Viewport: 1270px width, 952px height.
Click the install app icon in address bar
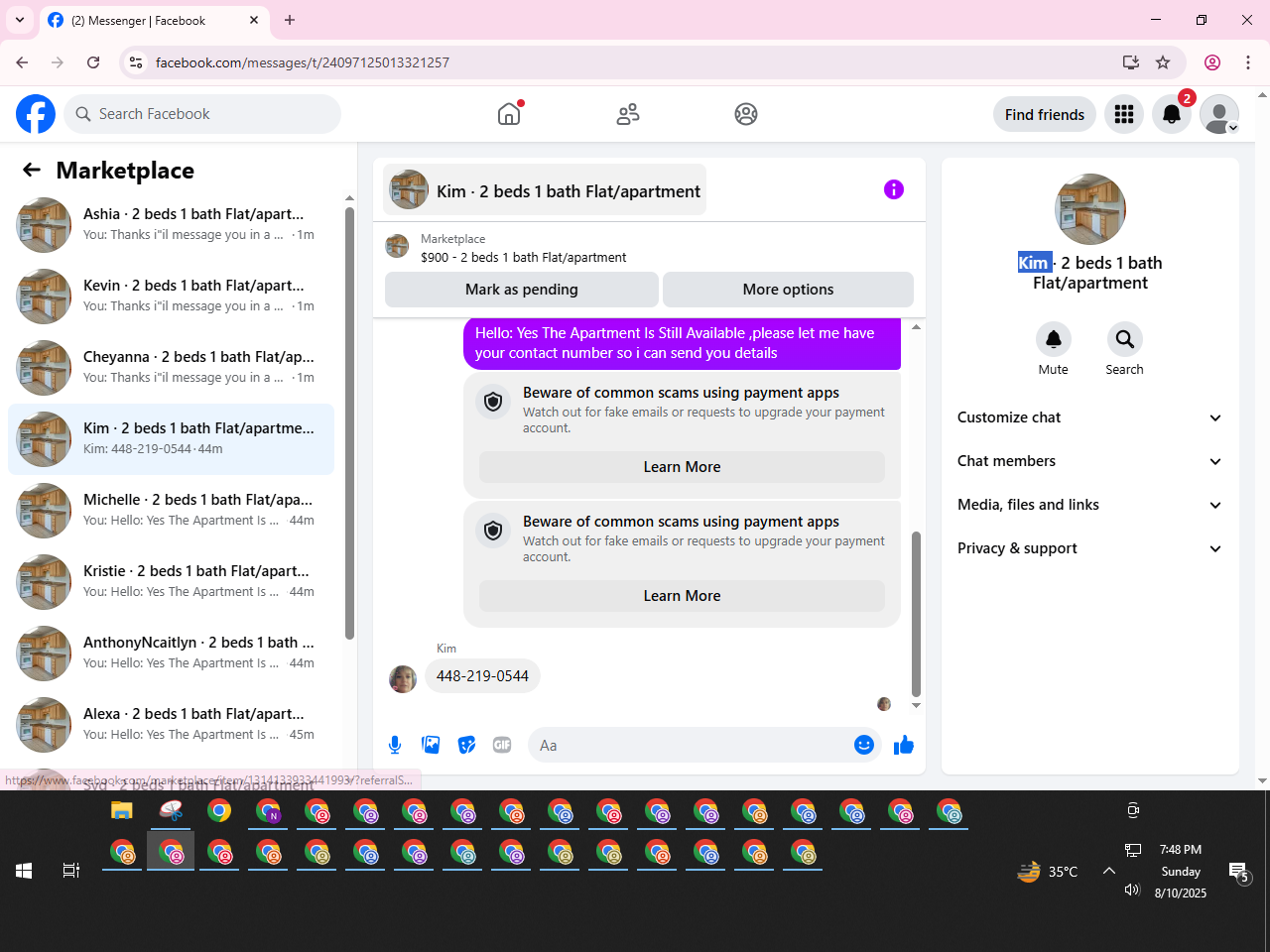(x=1131, y=62)
